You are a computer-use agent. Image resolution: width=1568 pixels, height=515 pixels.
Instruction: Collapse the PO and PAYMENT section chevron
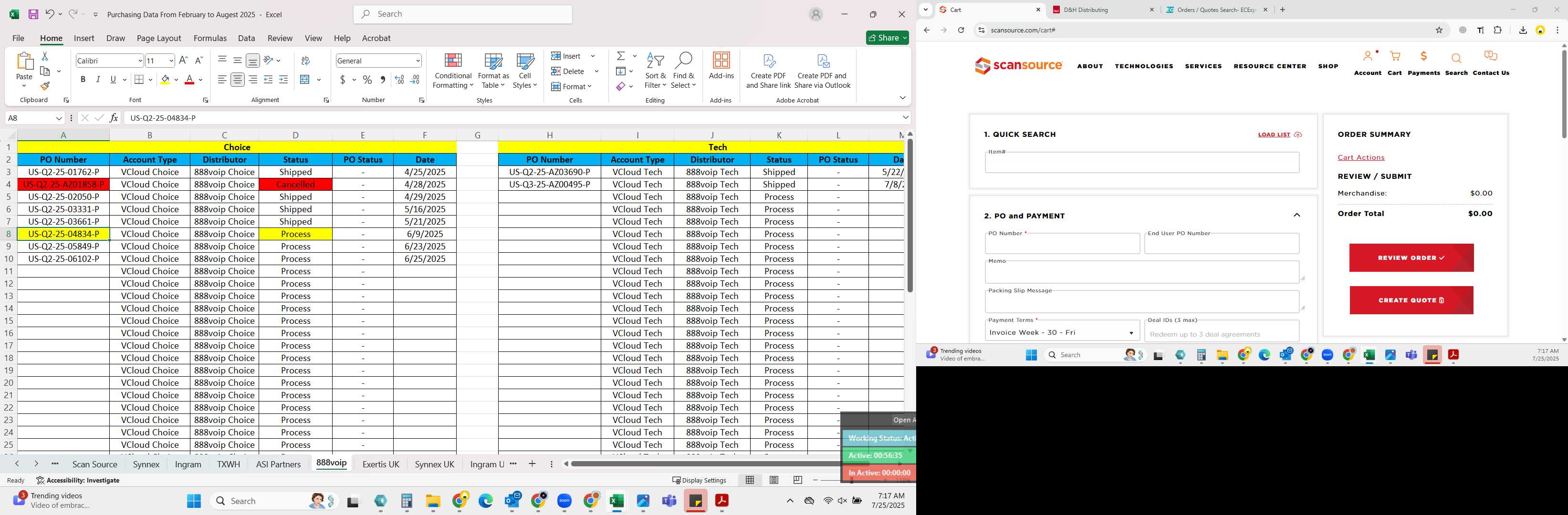pos(1296,215)
